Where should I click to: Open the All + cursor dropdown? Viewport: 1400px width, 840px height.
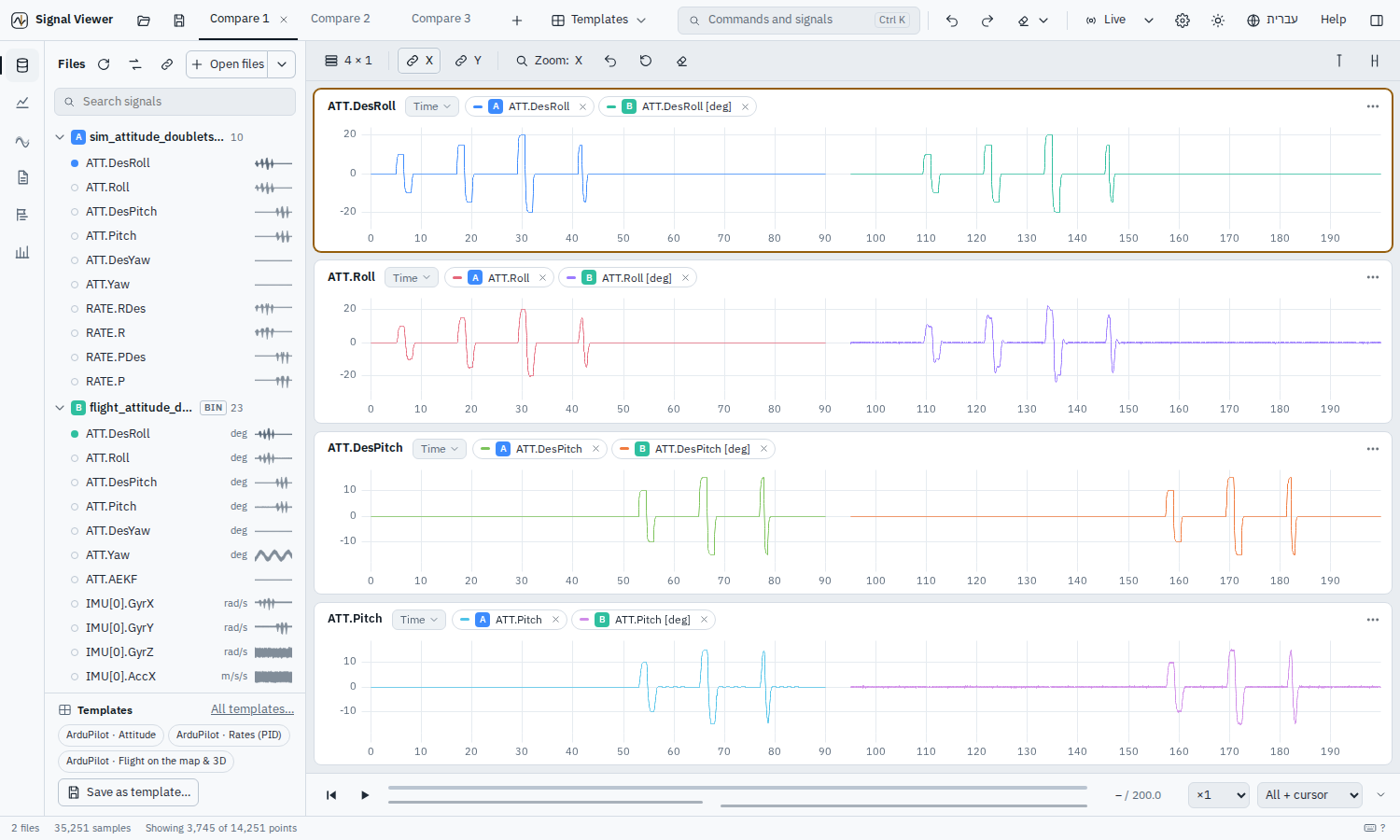pyautogui.click(x=1309, y=795)
